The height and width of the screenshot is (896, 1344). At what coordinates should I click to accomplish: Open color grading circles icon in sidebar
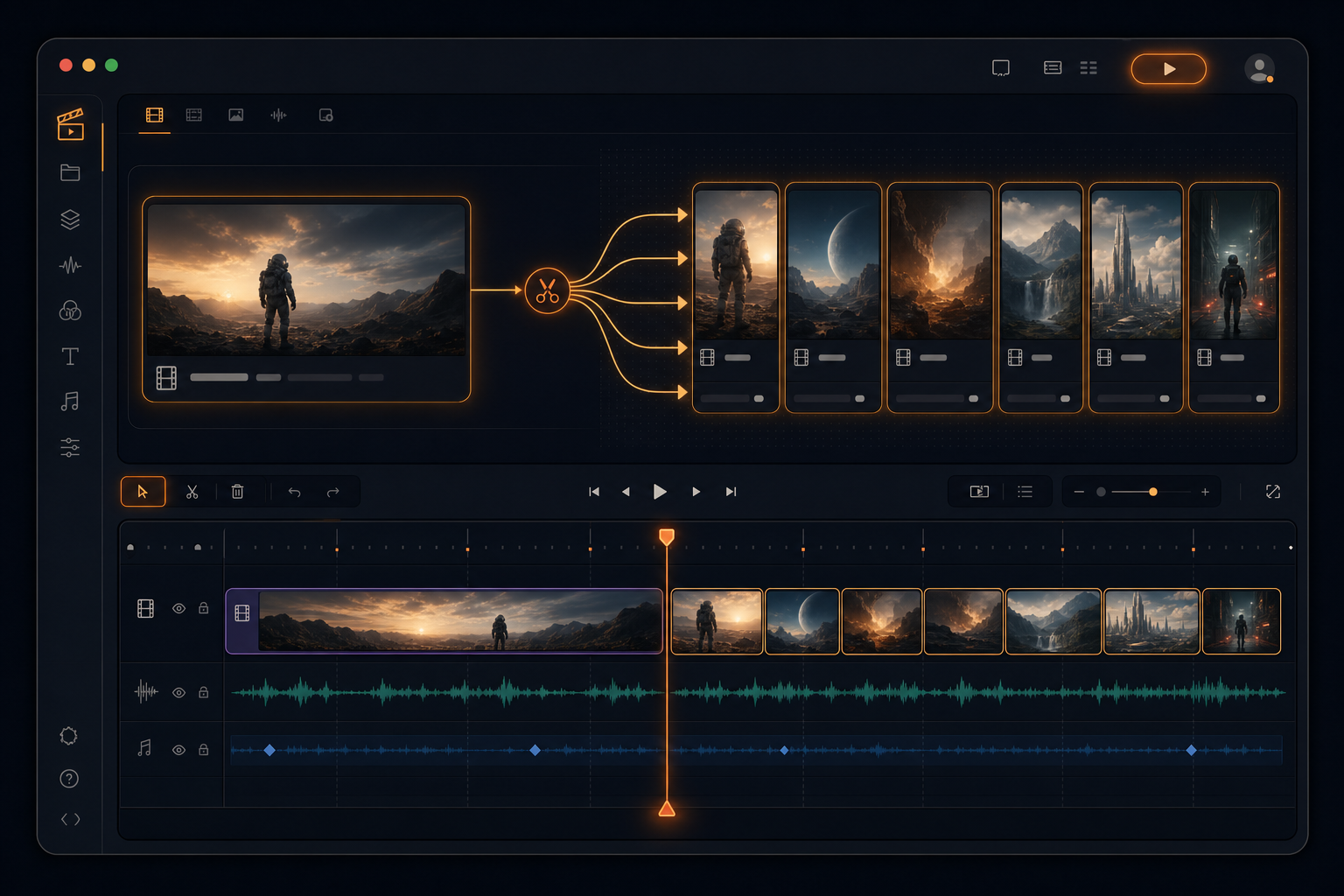pyautogui.click(x=70, y=311)
